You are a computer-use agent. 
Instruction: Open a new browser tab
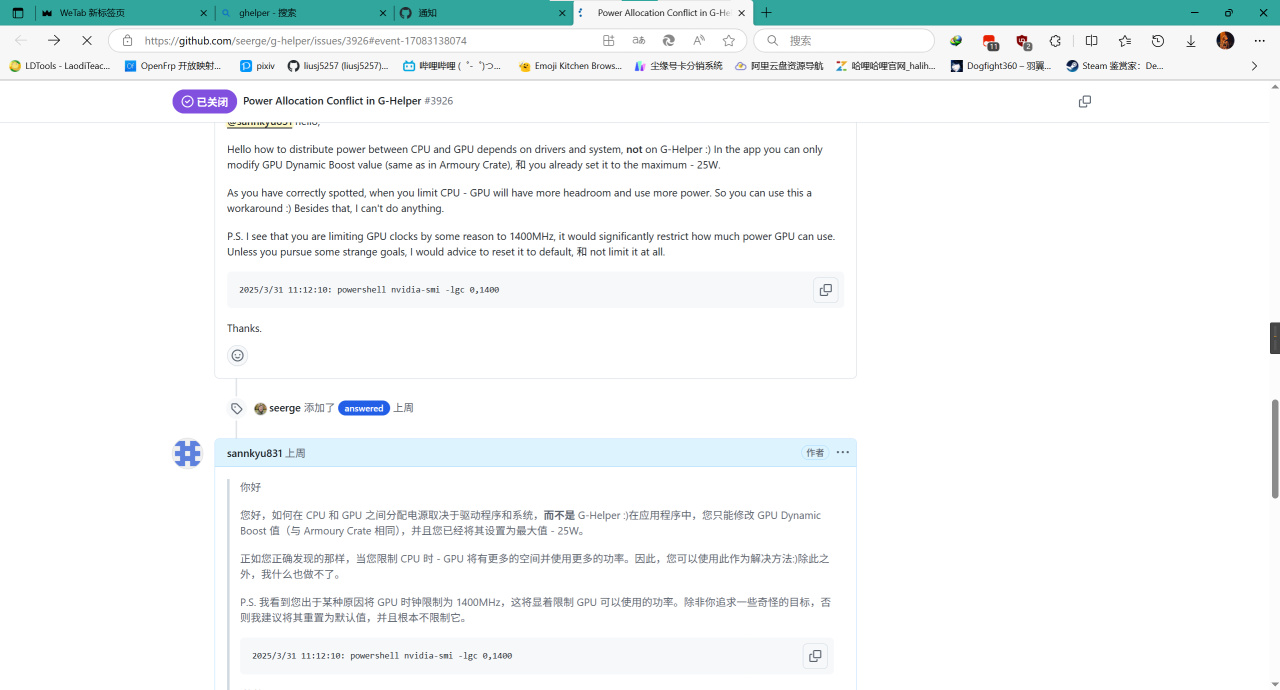[x=767, y=13]
